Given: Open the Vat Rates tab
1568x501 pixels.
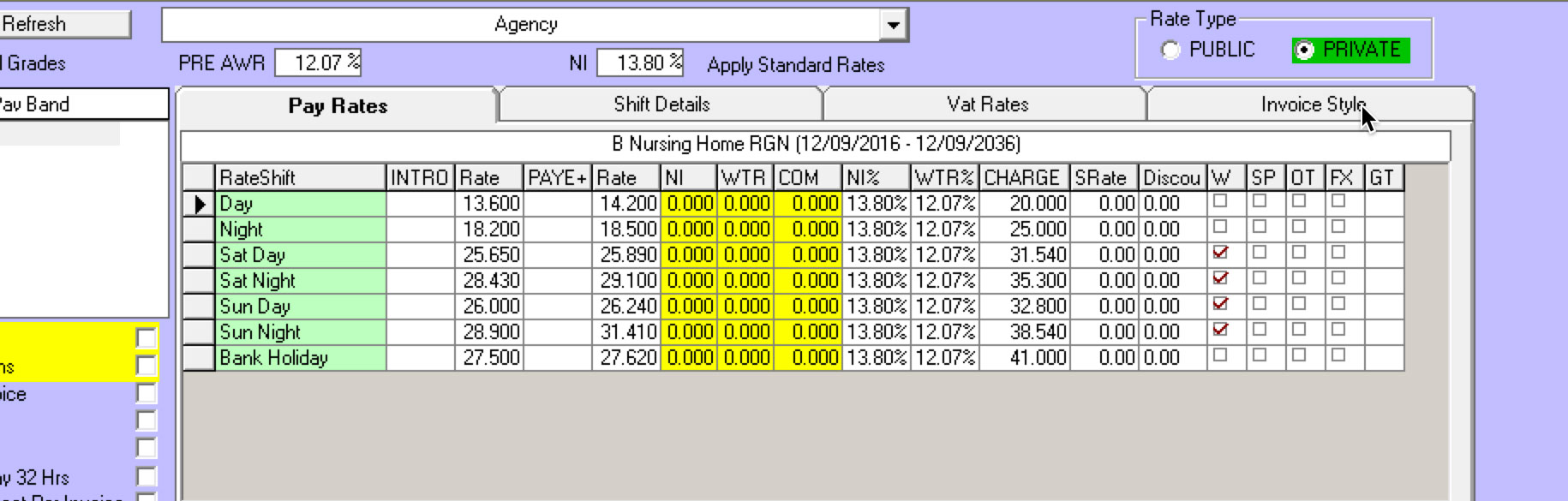Looking at the screenshot, I should click(x=986, y=104).
